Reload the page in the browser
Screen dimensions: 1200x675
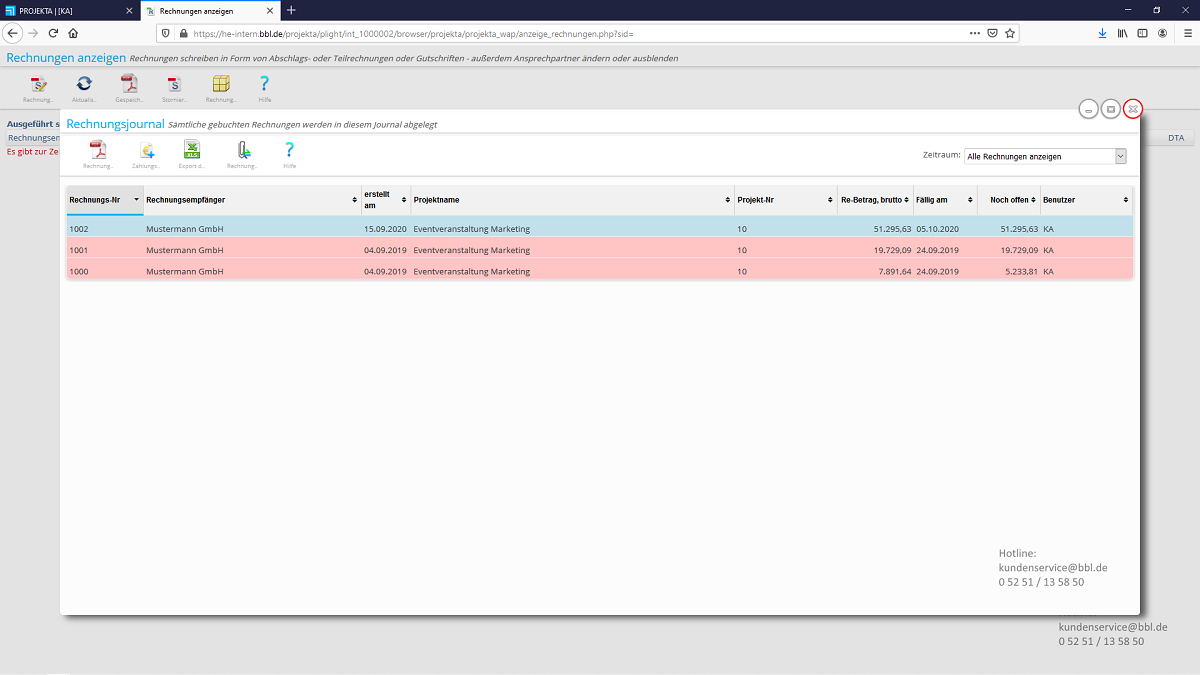(x=54, y=33)
